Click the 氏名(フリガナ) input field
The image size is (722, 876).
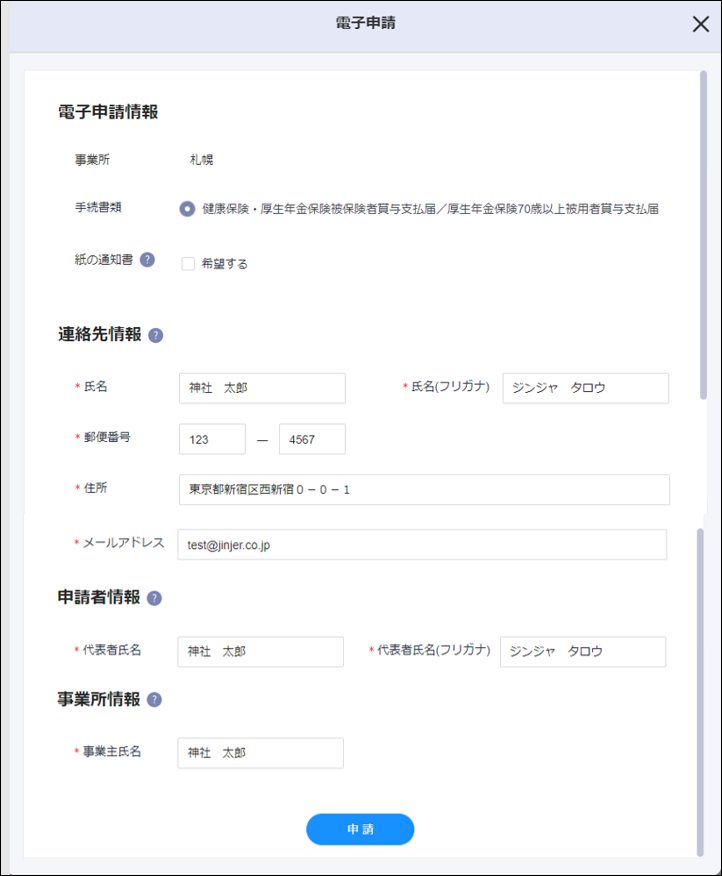click(x=586, y=388)
